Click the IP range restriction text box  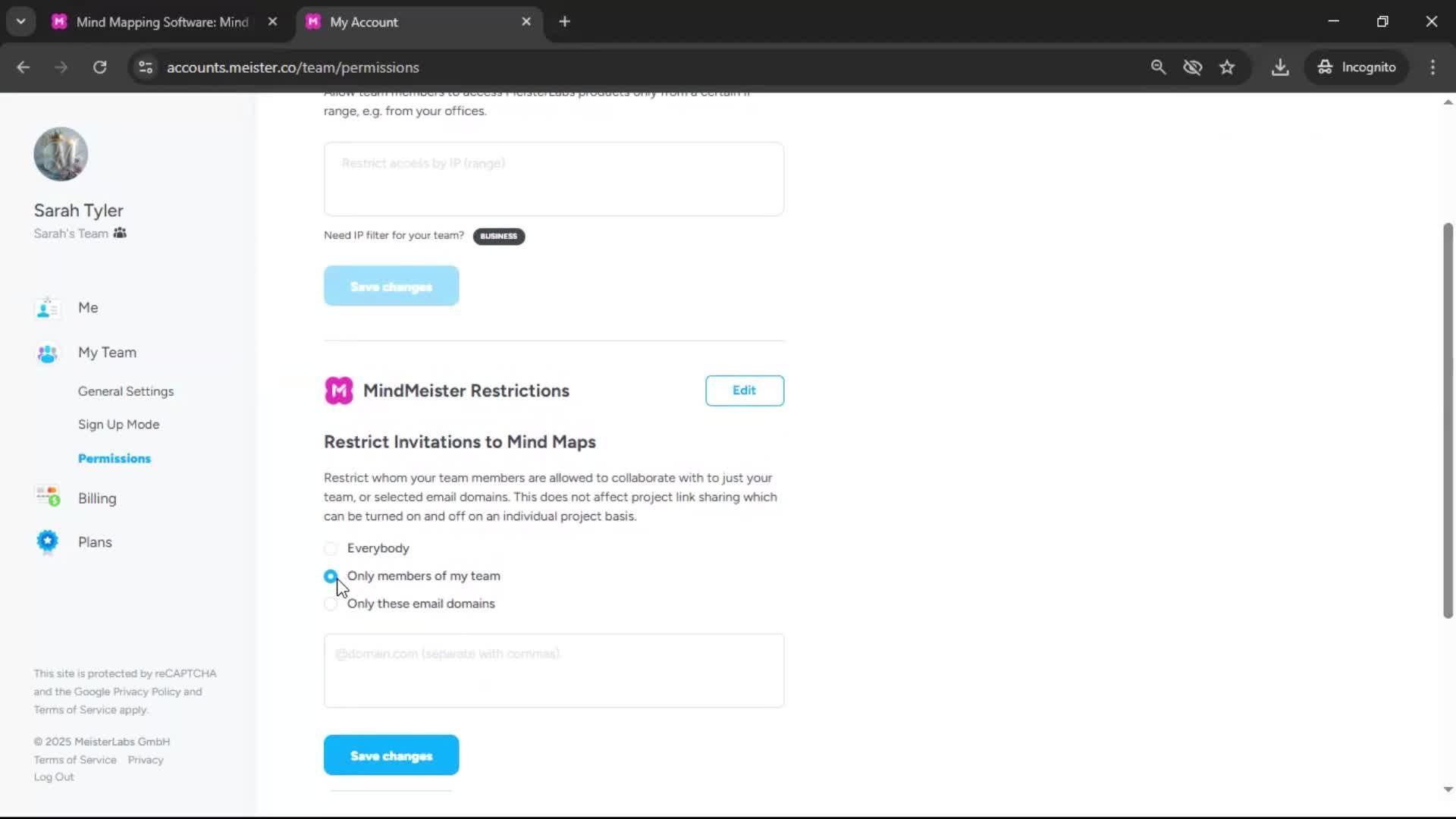554,179
